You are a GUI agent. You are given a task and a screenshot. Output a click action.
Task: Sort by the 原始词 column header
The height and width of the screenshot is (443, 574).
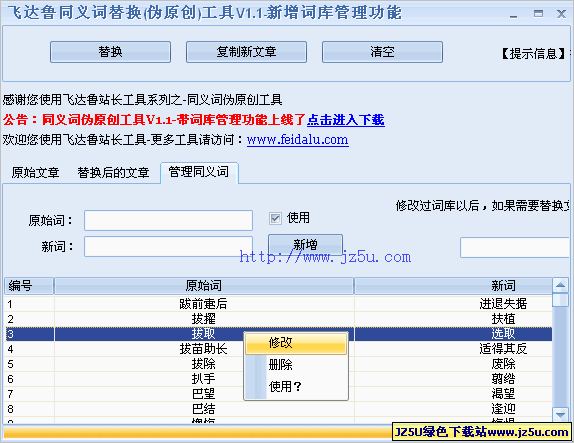coord(204,286)
